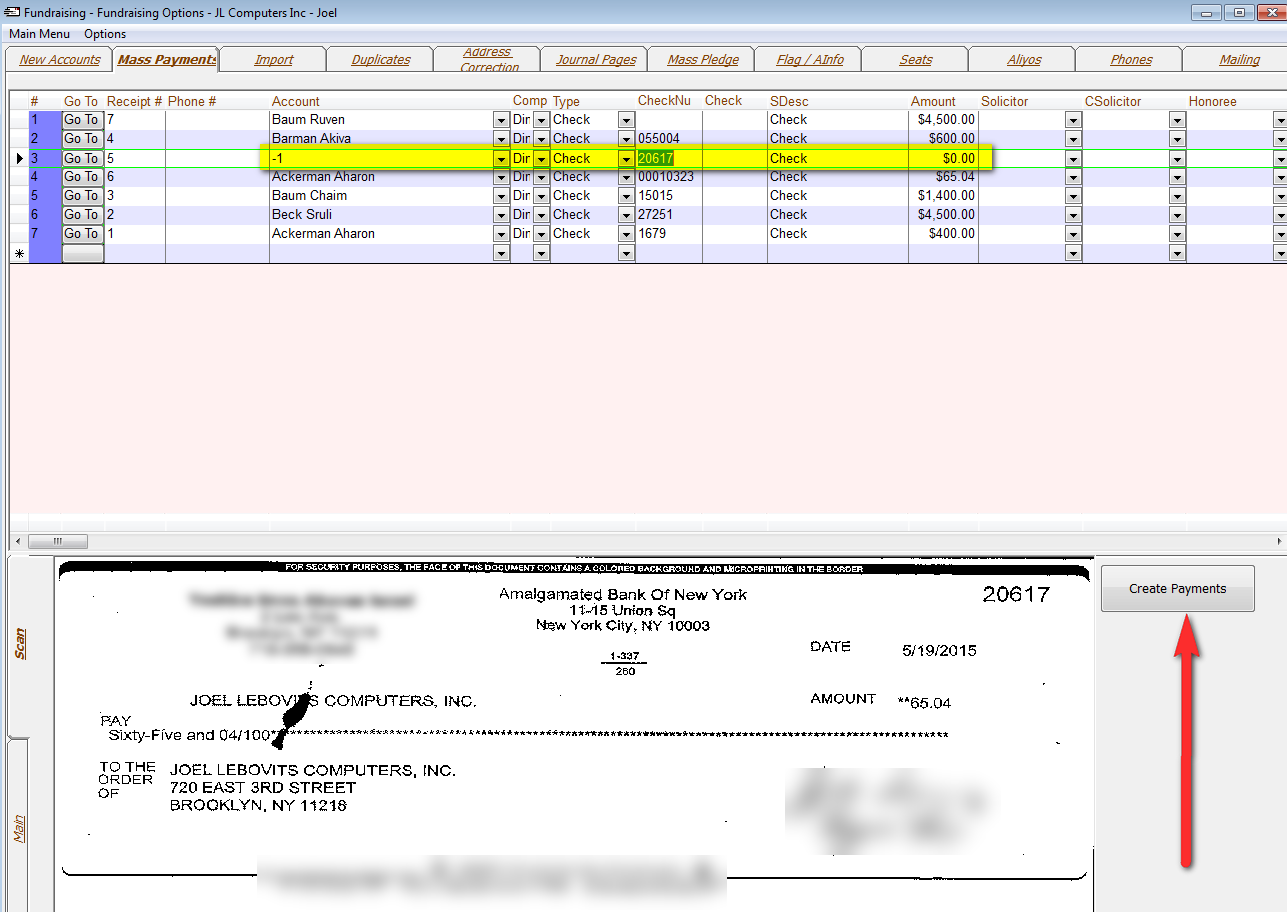This screenshot has width=1287, height=912.
Task: Click the new record asterisk row selector
Action: point(19,254)
